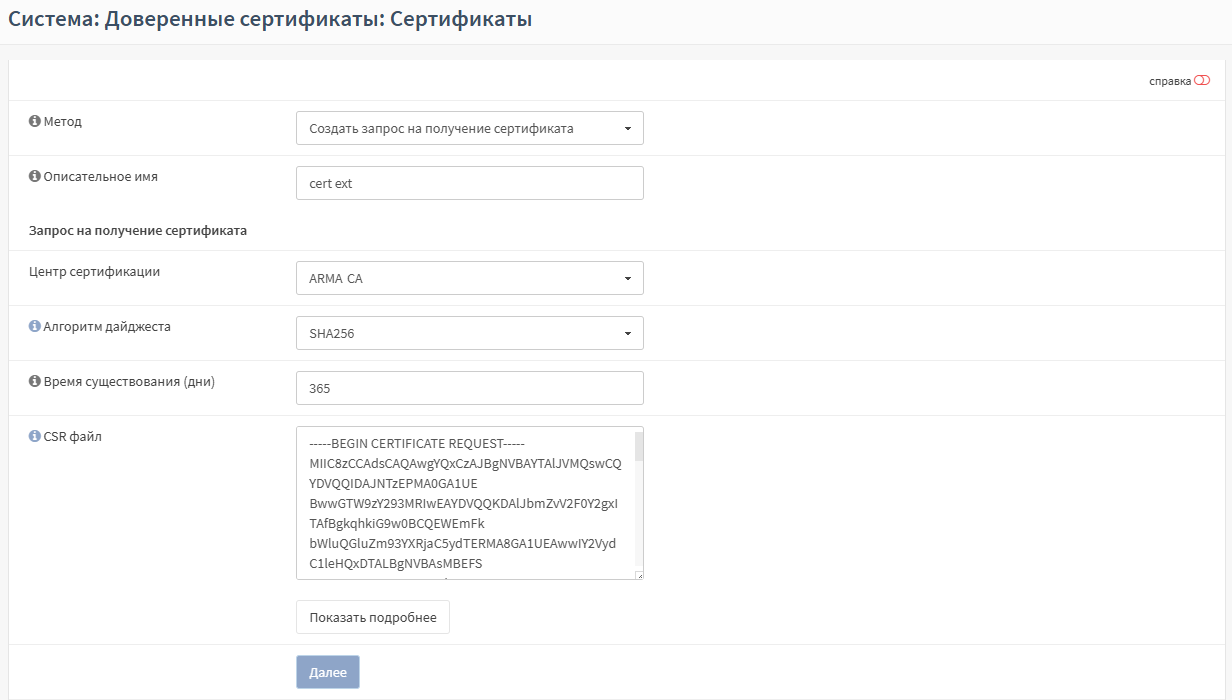
Task: Click the info icon beside Описательное имя
Action: point(34,176)
